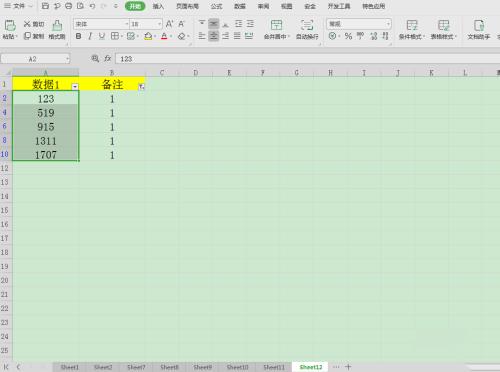Click the previous sheet arrow
The height and width of the screenshot is (372, 500).
[x=18, y=367]
